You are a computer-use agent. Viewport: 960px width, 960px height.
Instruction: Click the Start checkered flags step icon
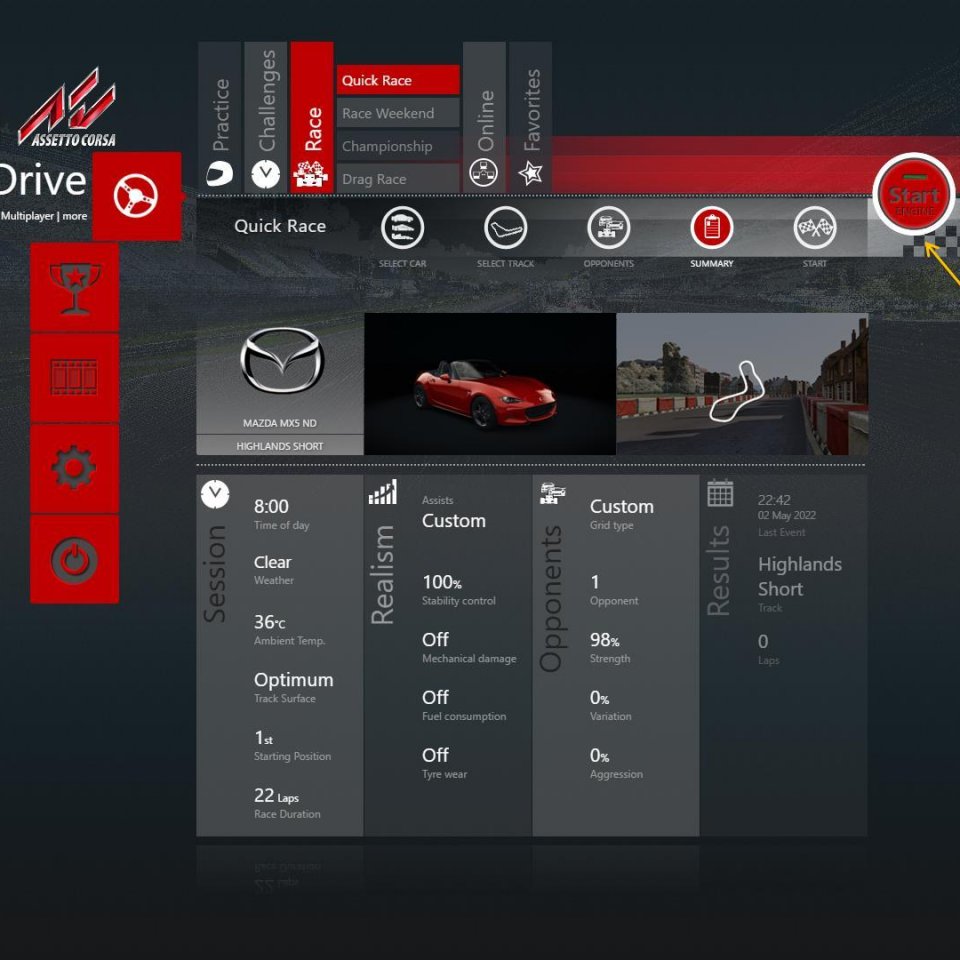[x=815, y=228]
